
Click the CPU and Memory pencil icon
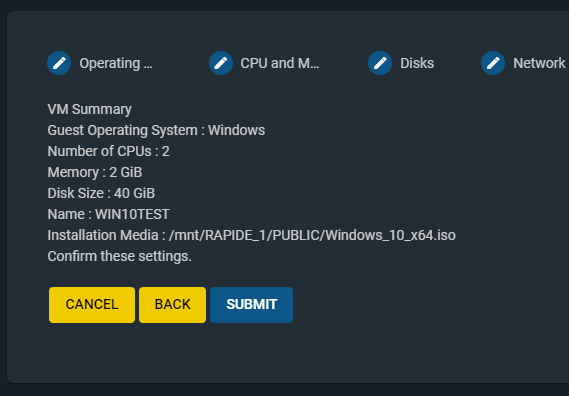click(x=221, y=63)
